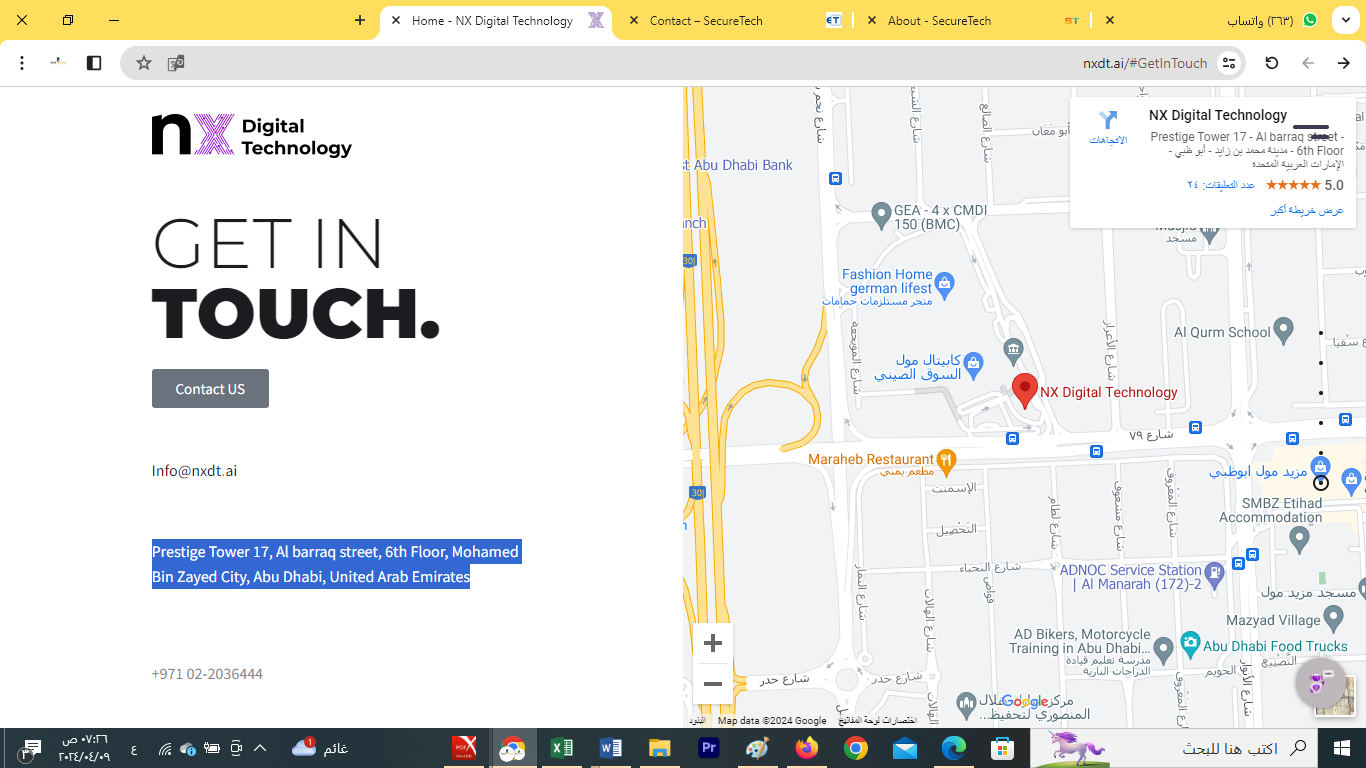Open the Windows Start menu
This screenshot has height=768, width=1366.
[x=1342, y=748]
